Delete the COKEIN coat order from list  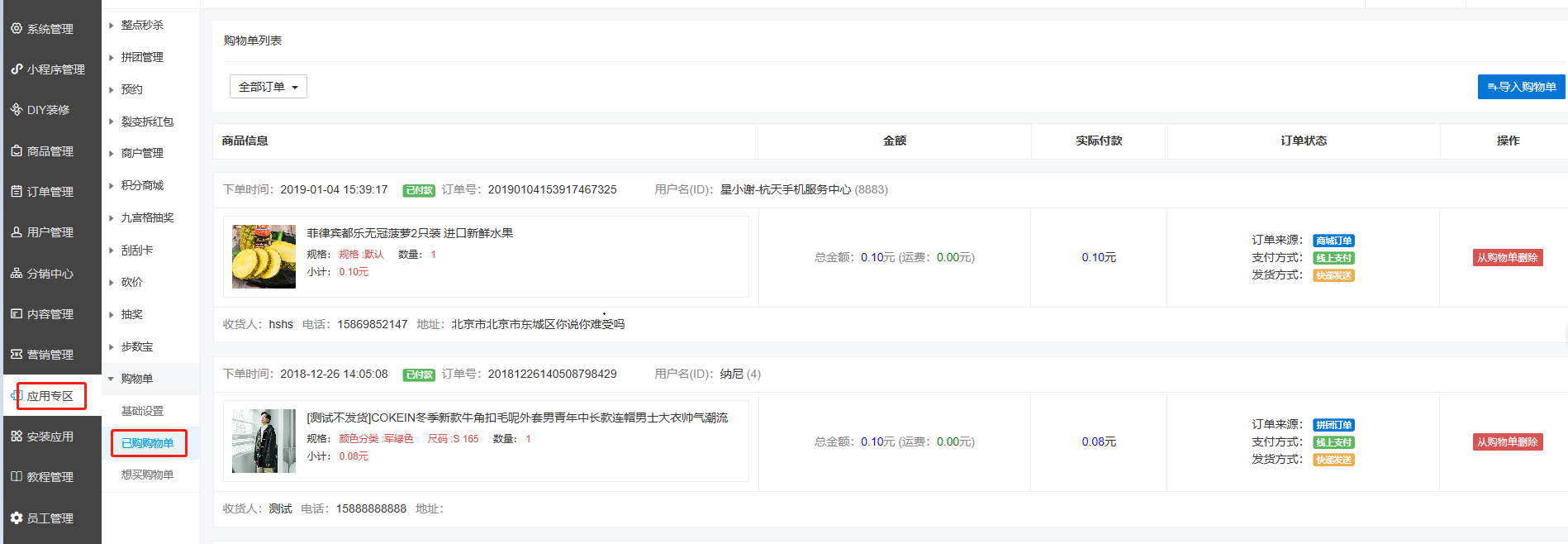1507,442
